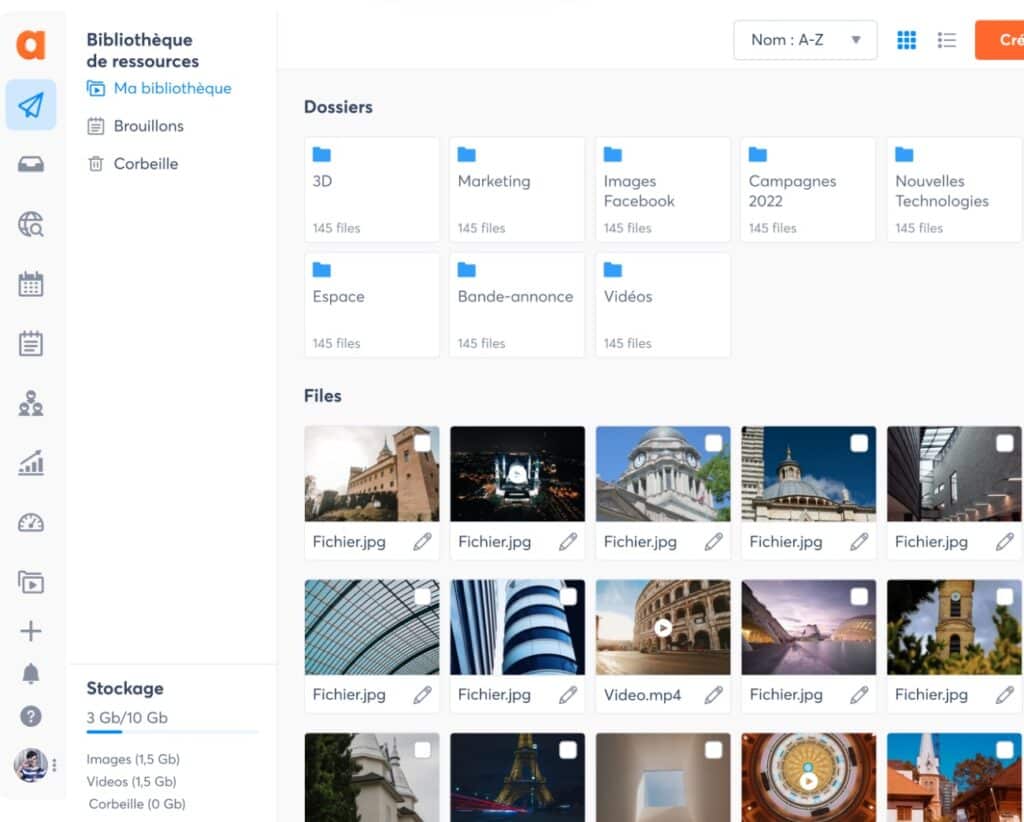Click Corbeille (0 Gb) storage entry

click(137, 804)
